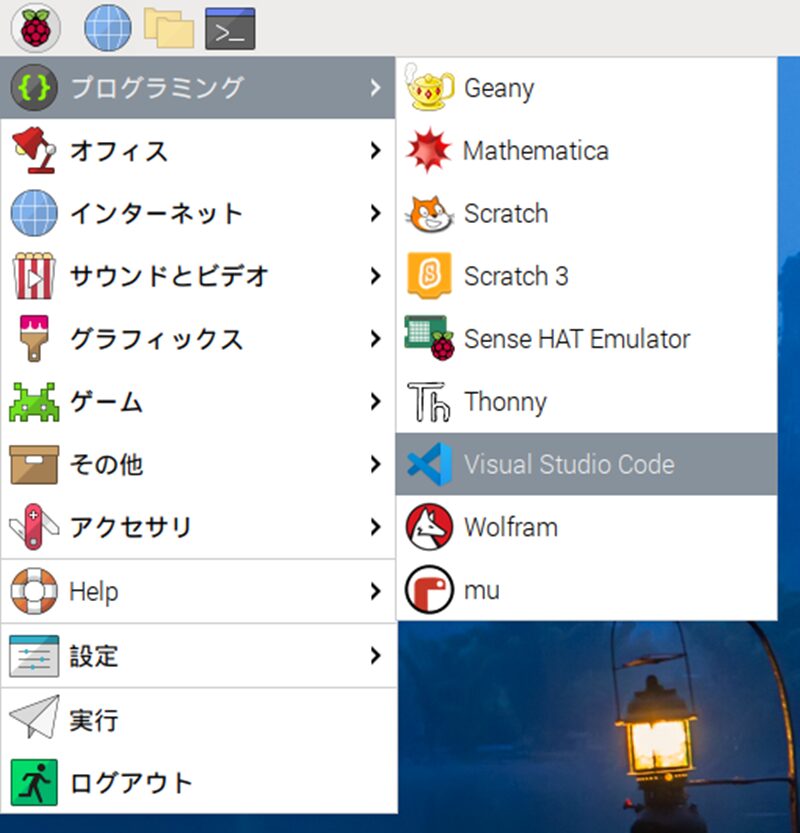
Task: Expand the グラフィックス submenu arrow
Action: pos(376,338)
